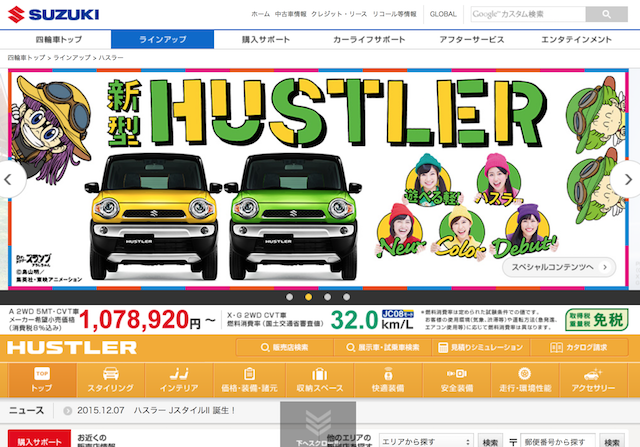Click the 免税 tax exemption badge
This screenshot has height=447, width=640.
click(597, 320)
